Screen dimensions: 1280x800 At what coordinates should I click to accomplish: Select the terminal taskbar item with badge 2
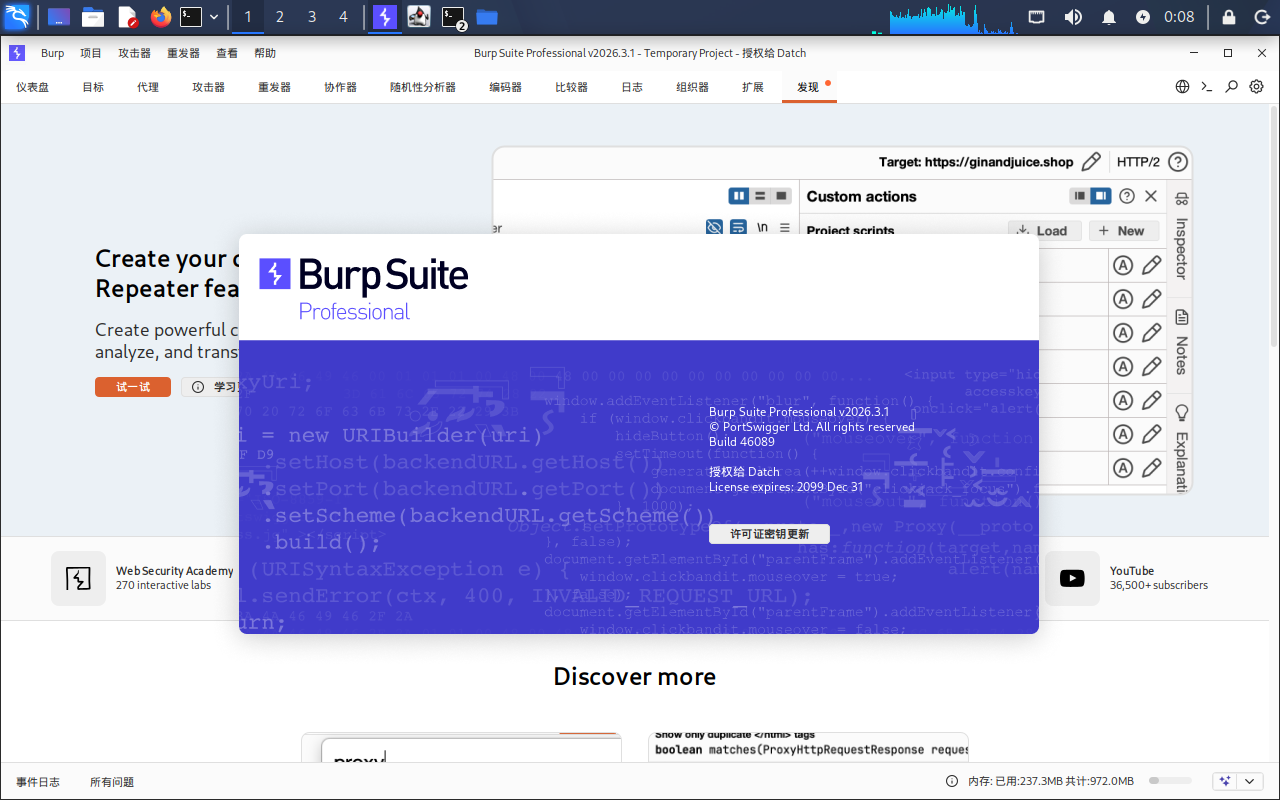pos(454,16)
